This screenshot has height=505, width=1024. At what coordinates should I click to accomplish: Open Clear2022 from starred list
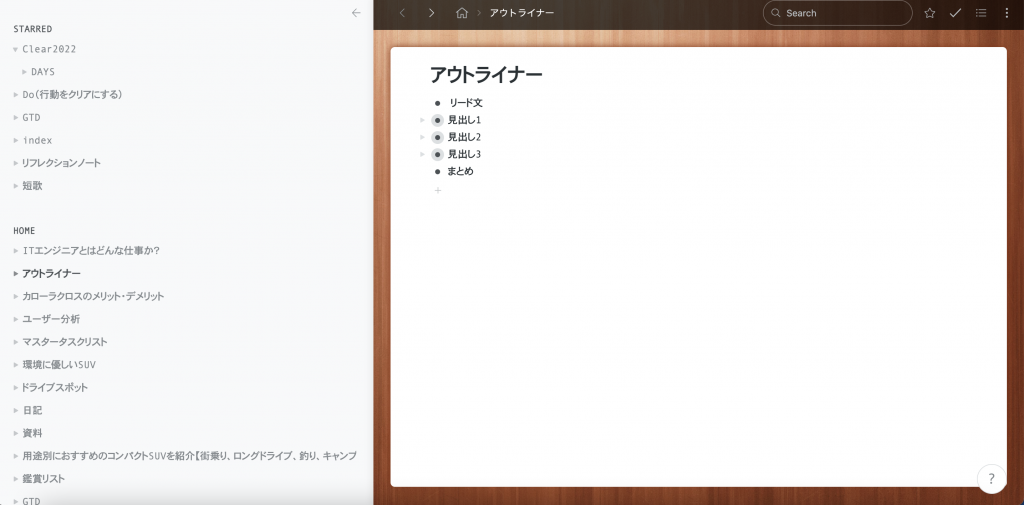coord(49,49)
